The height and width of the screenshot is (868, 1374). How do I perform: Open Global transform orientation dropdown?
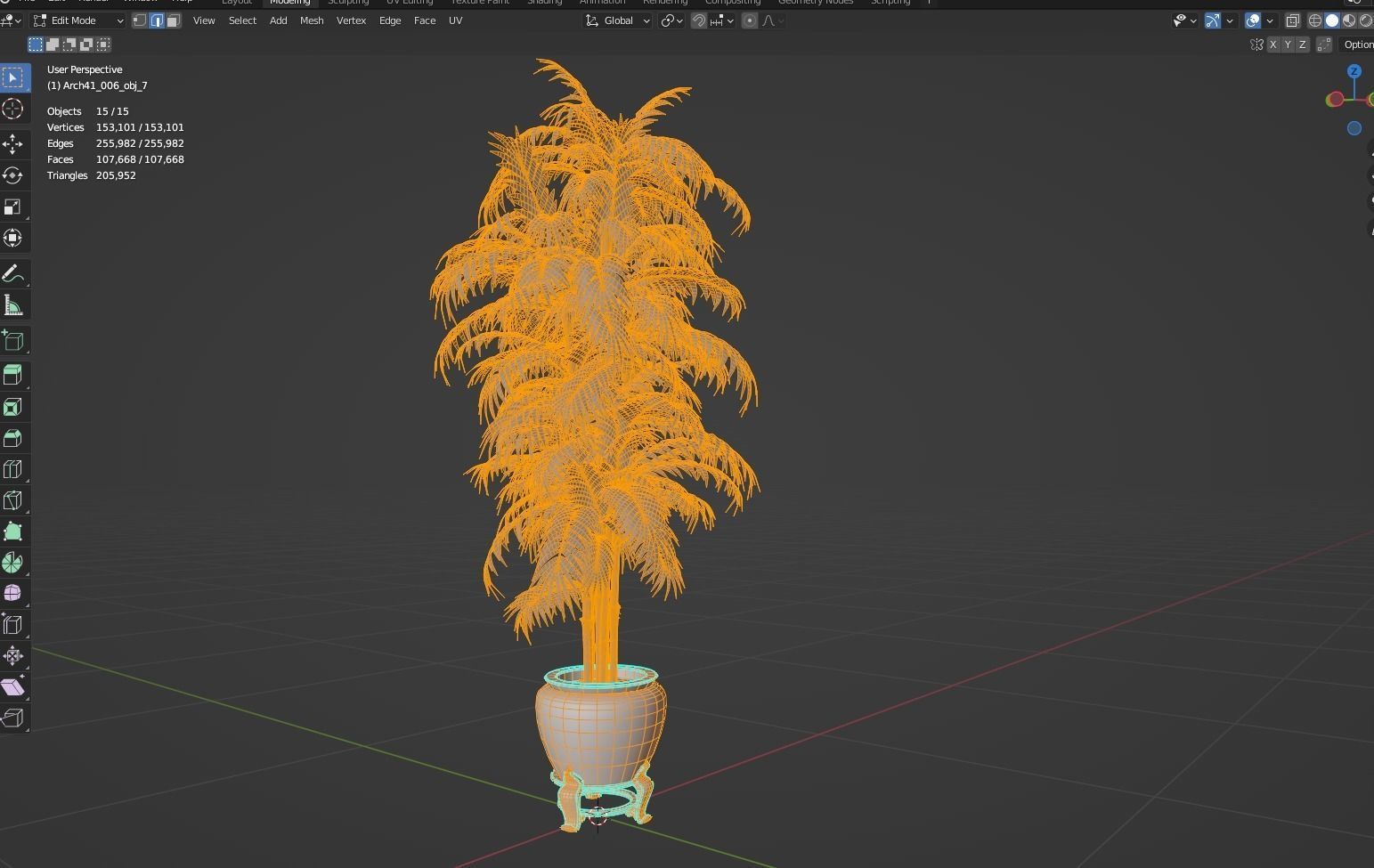coord(618,20)
